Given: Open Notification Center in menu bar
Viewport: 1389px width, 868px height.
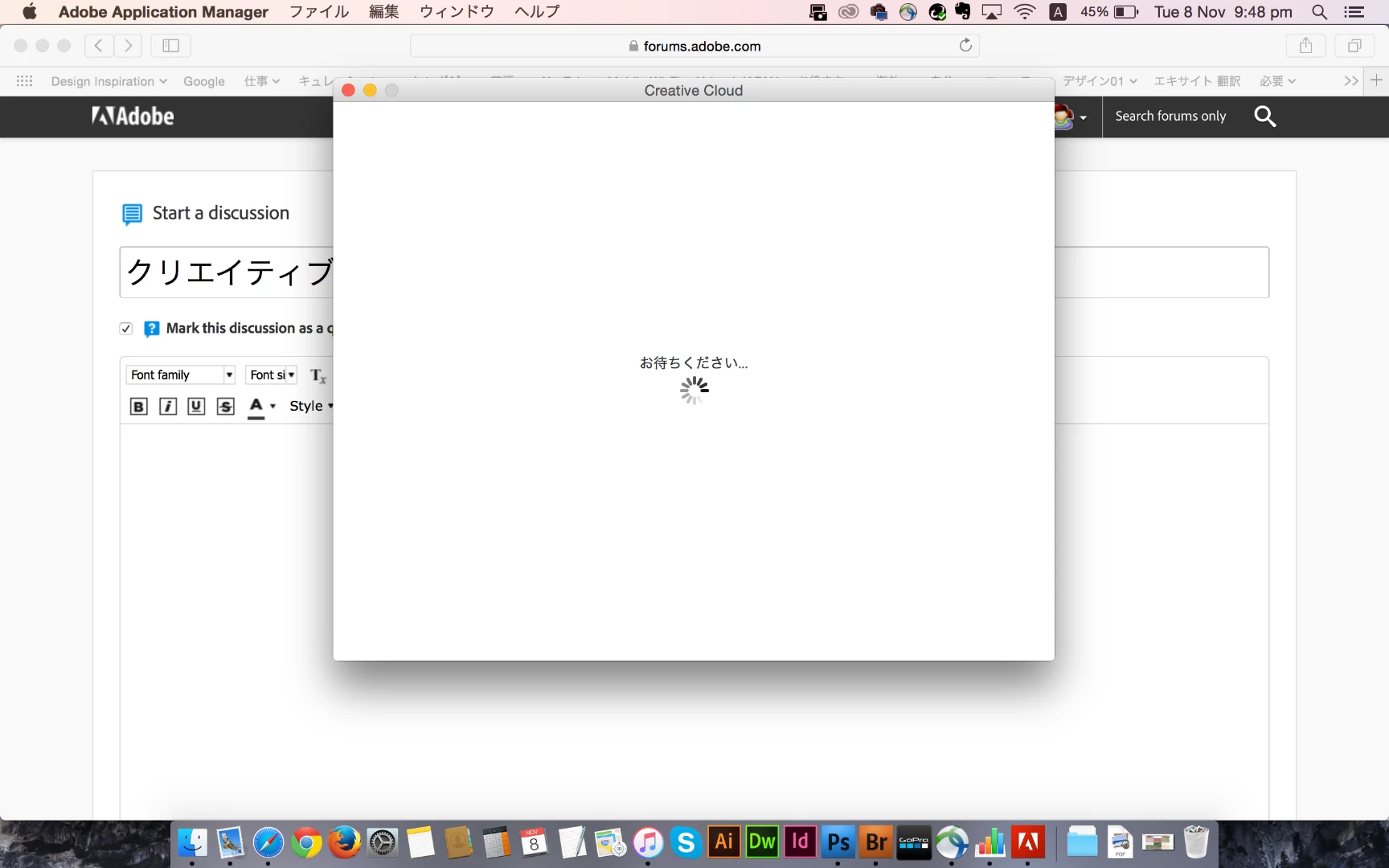Looking at the screenshot, I should [x=1354, y=12].
